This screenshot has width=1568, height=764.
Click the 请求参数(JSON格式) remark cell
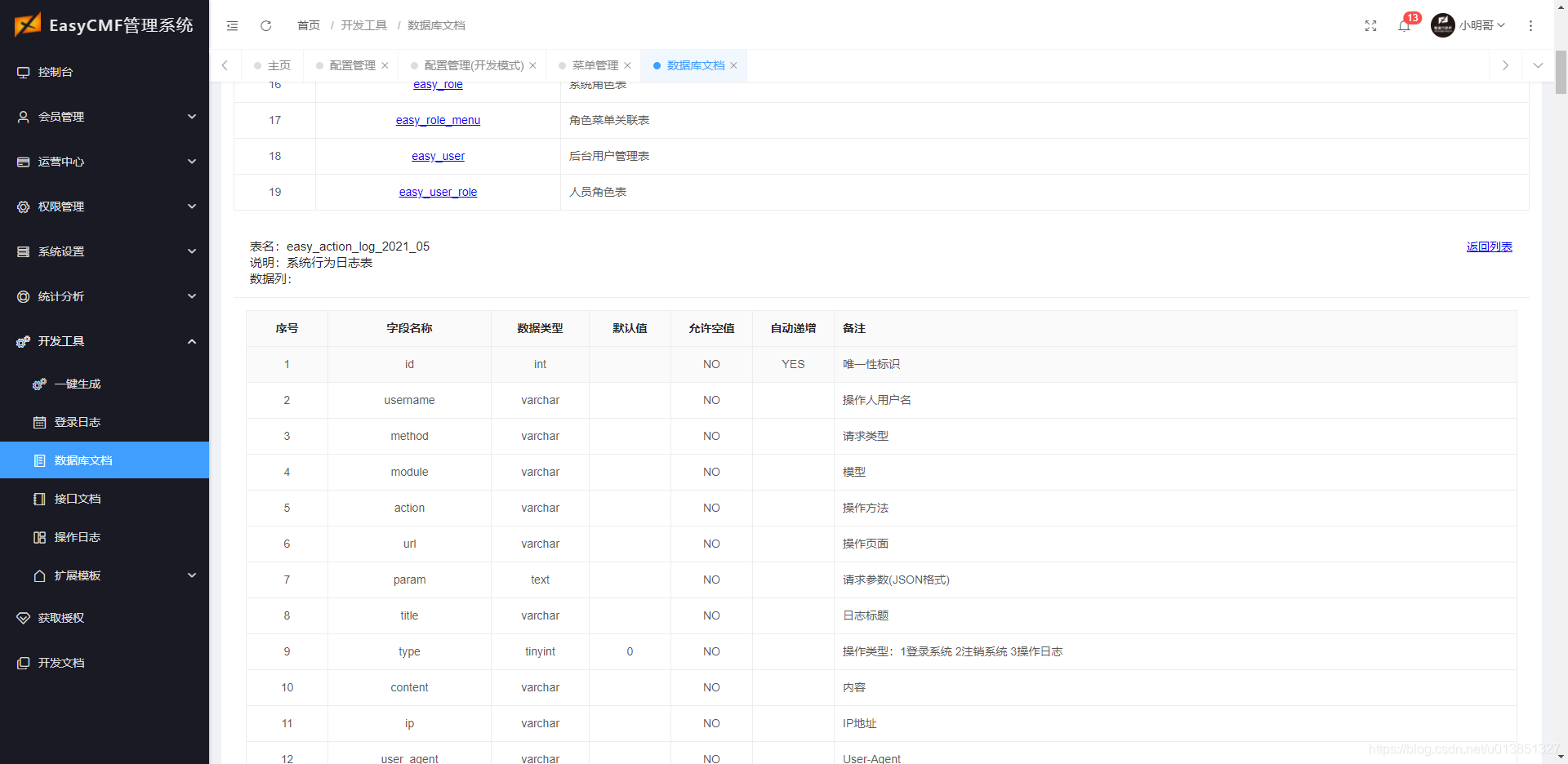coord(1174,580)
